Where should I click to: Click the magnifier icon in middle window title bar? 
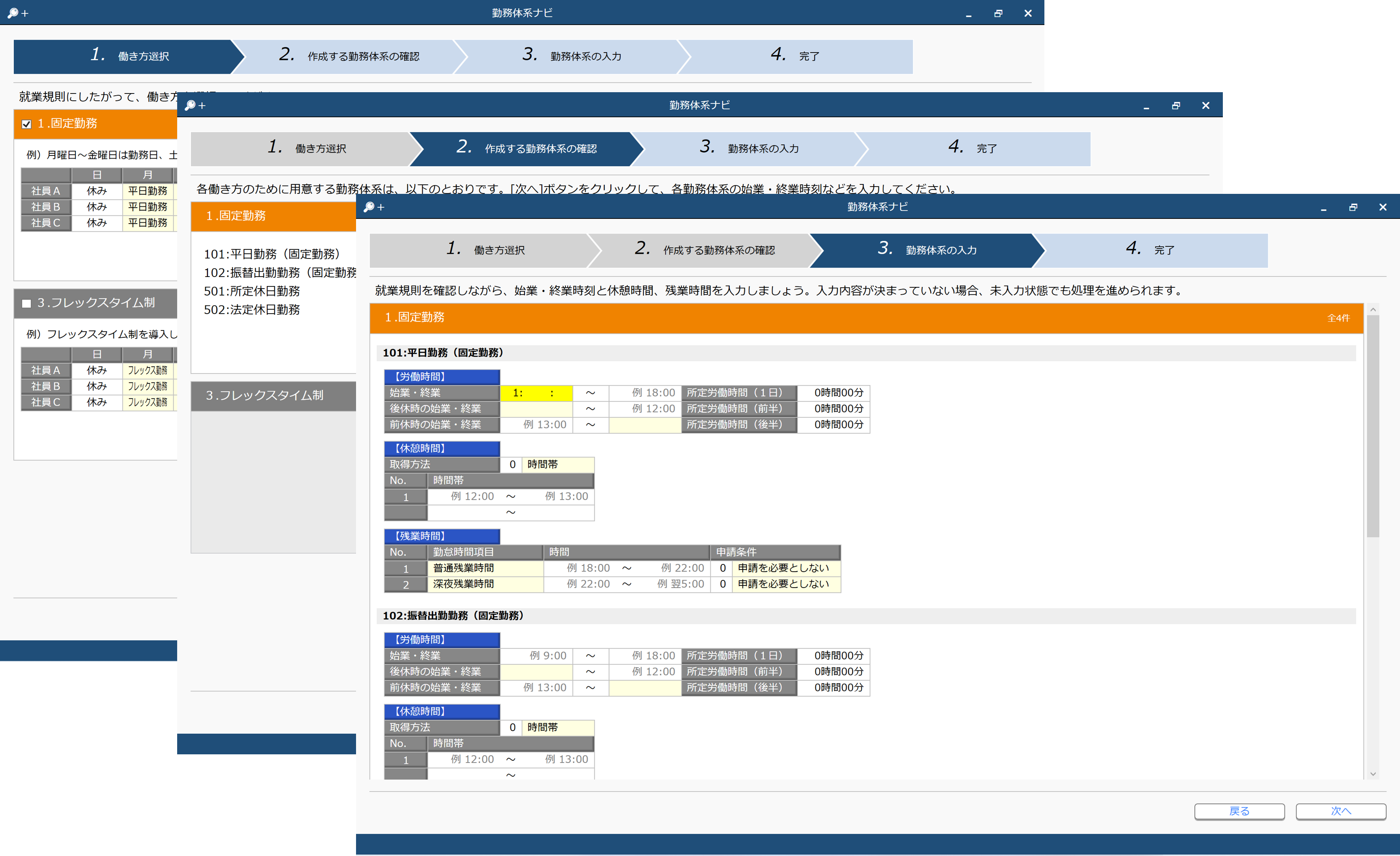(x=191, y=105)
